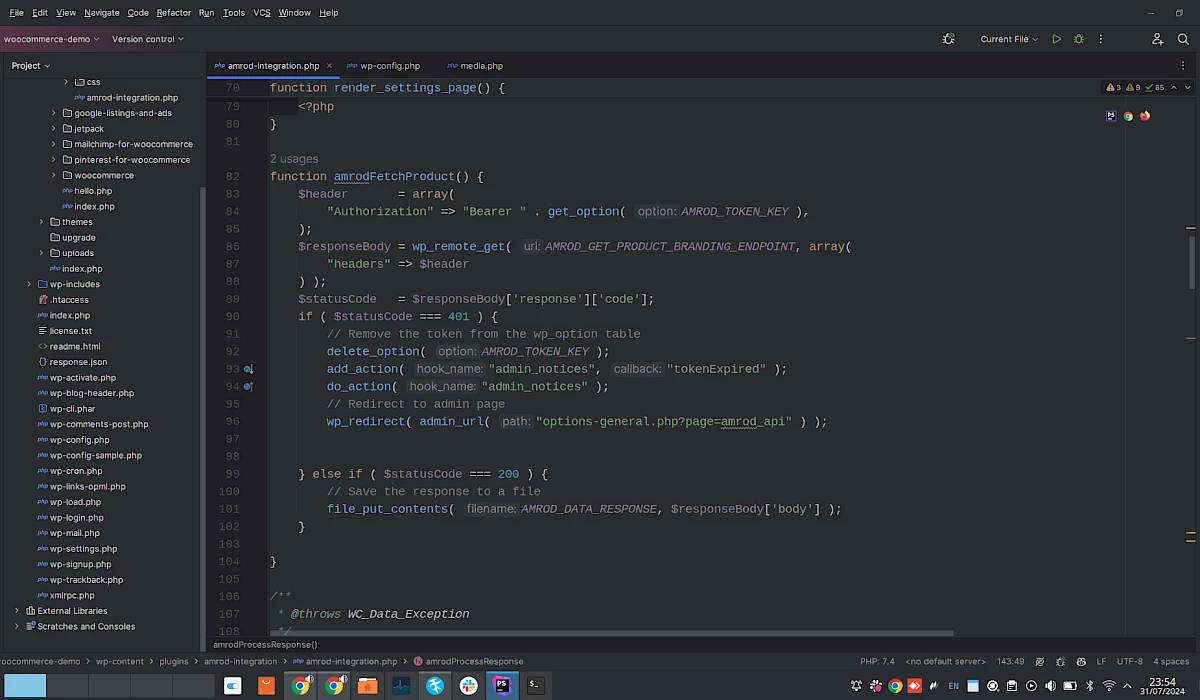Open Slack from the taskbar
The width and height of the screenshot is (1200, 700).
468,685
